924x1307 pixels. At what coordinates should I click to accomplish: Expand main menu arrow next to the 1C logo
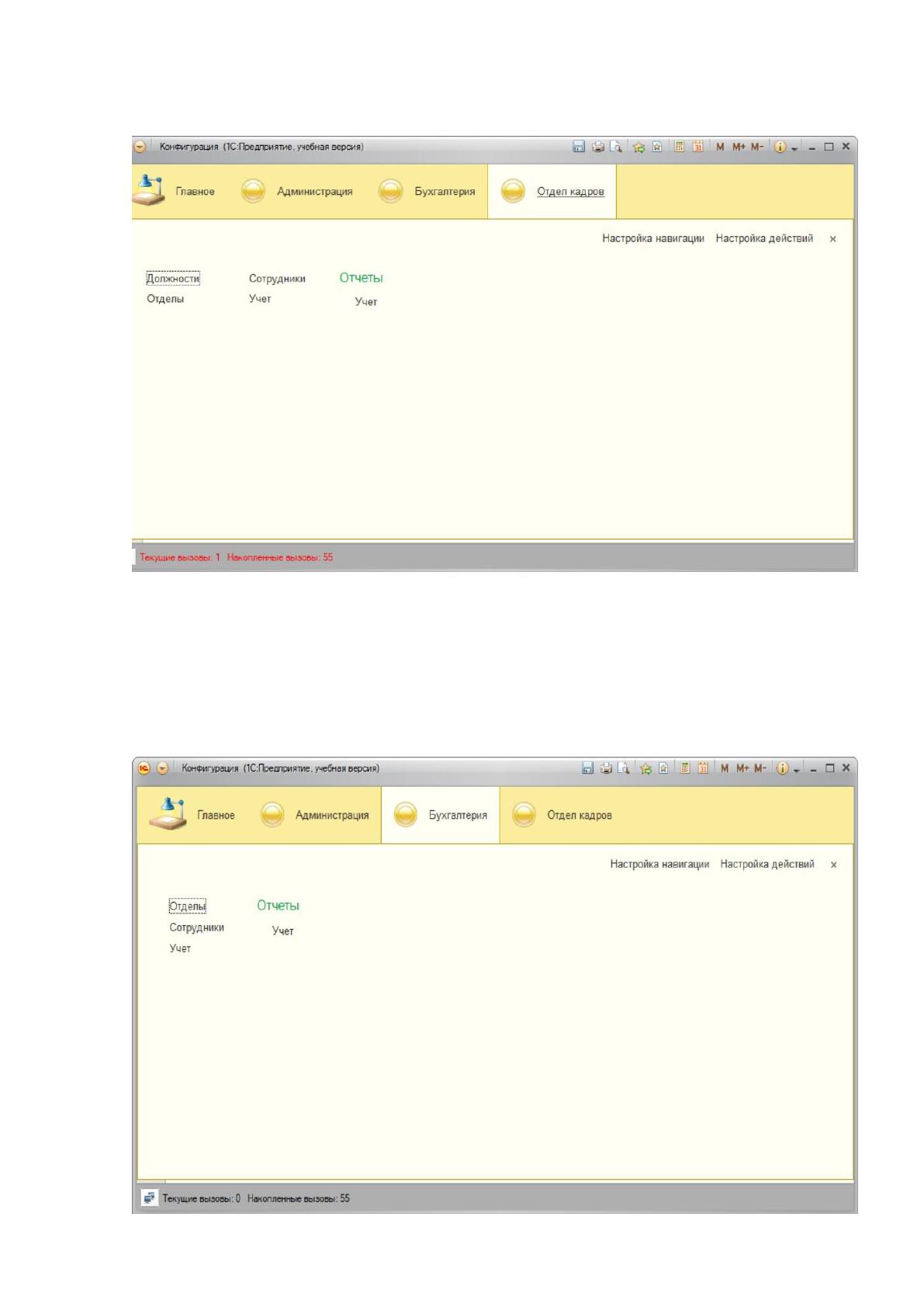(x=162, y=768)
